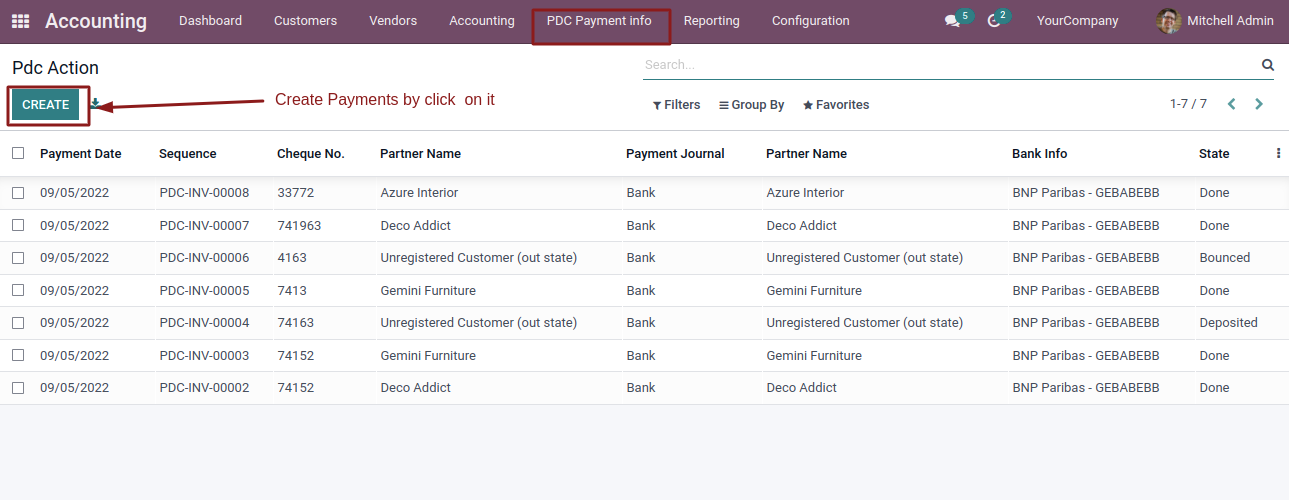Open record PDC-INV-00004
The height and width of the screenshot is (500, 1289).
pos(204,323)
